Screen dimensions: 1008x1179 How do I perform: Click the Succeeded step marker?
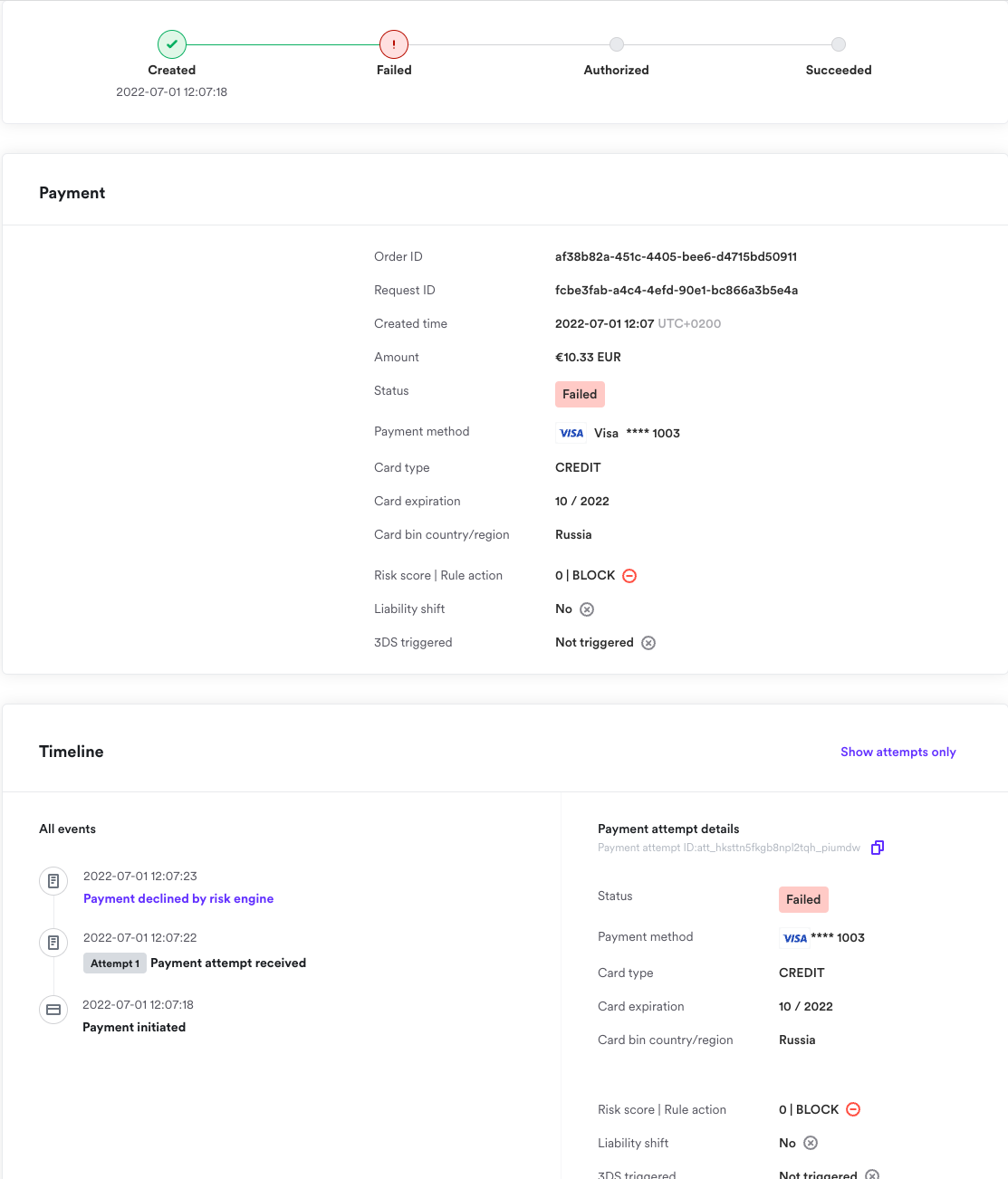coord(839,44)
